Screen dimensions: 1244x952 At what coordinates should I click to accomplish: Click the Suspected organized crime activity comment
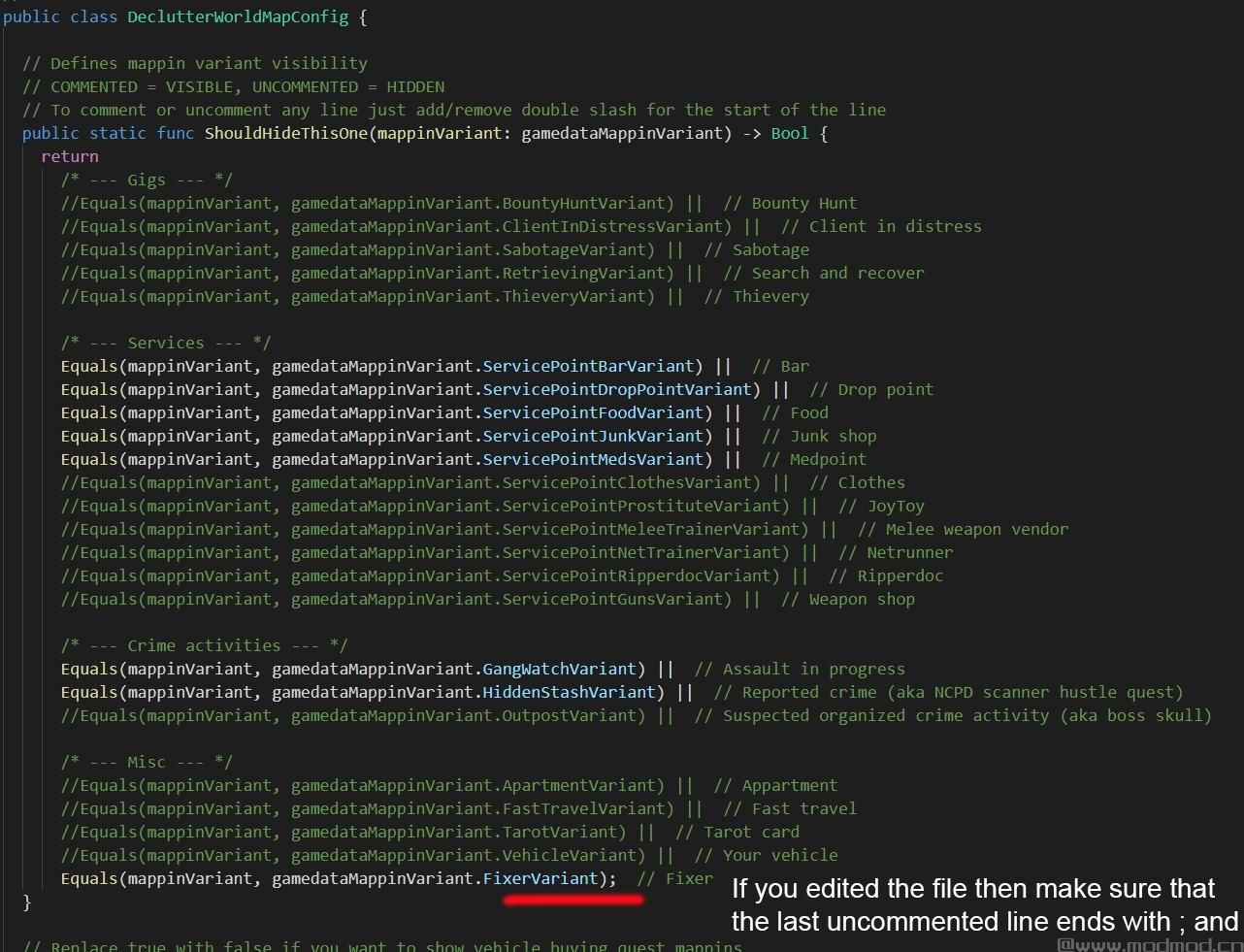953,715
